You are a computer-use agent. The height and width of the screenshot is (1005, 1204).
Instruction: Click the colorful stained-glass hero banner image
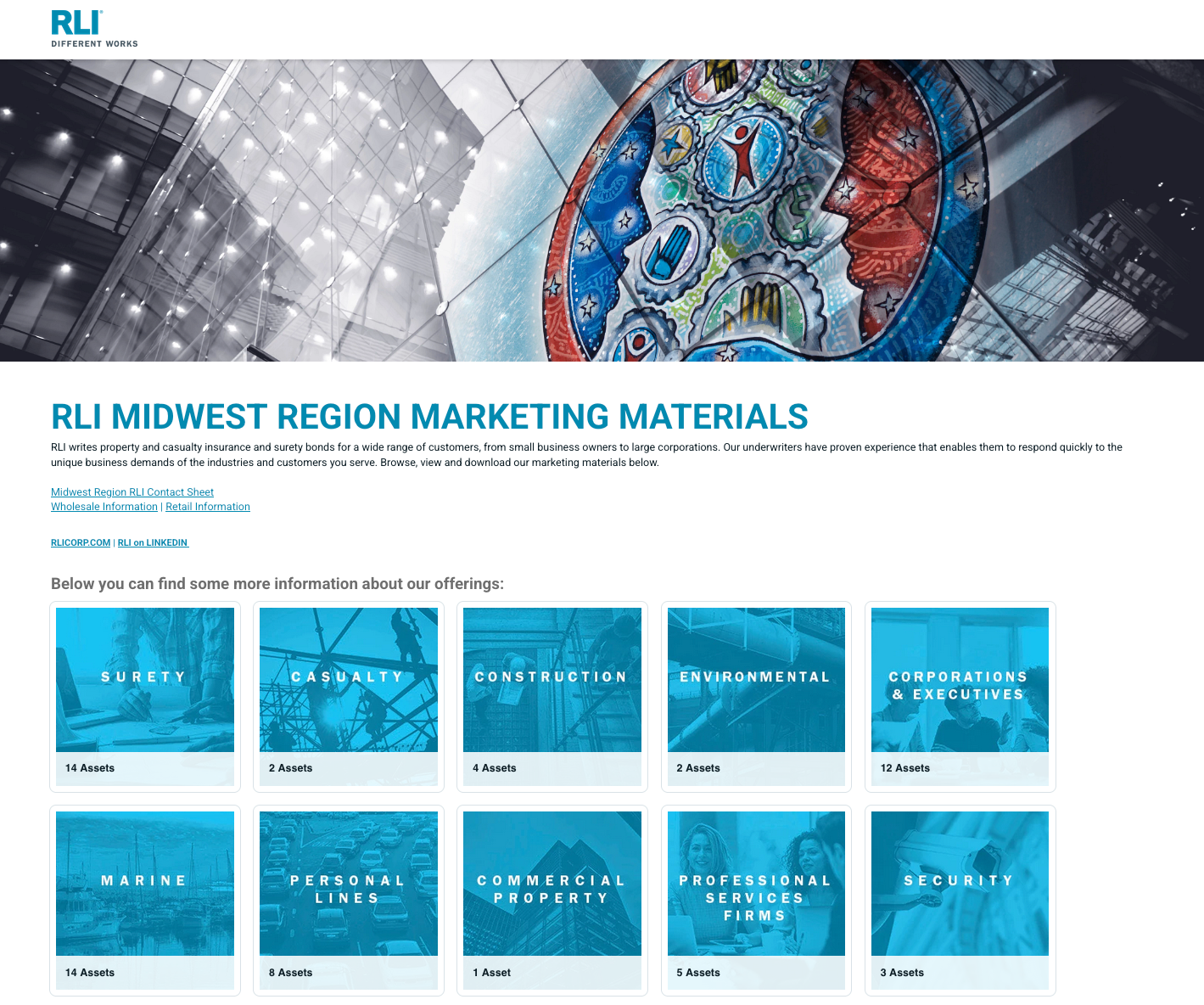[x=602, y=211]
